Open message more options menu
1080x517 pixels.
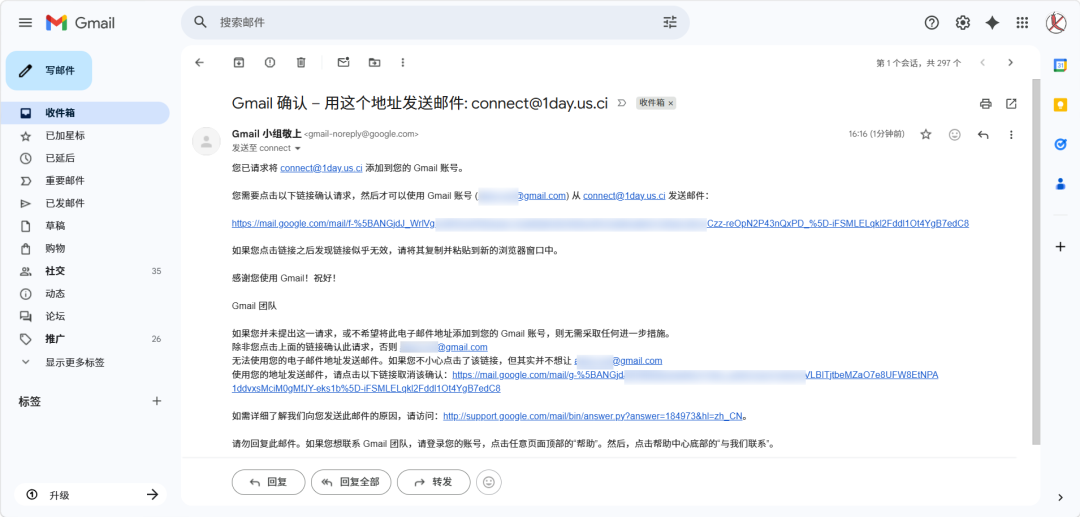coord(1011,134)
